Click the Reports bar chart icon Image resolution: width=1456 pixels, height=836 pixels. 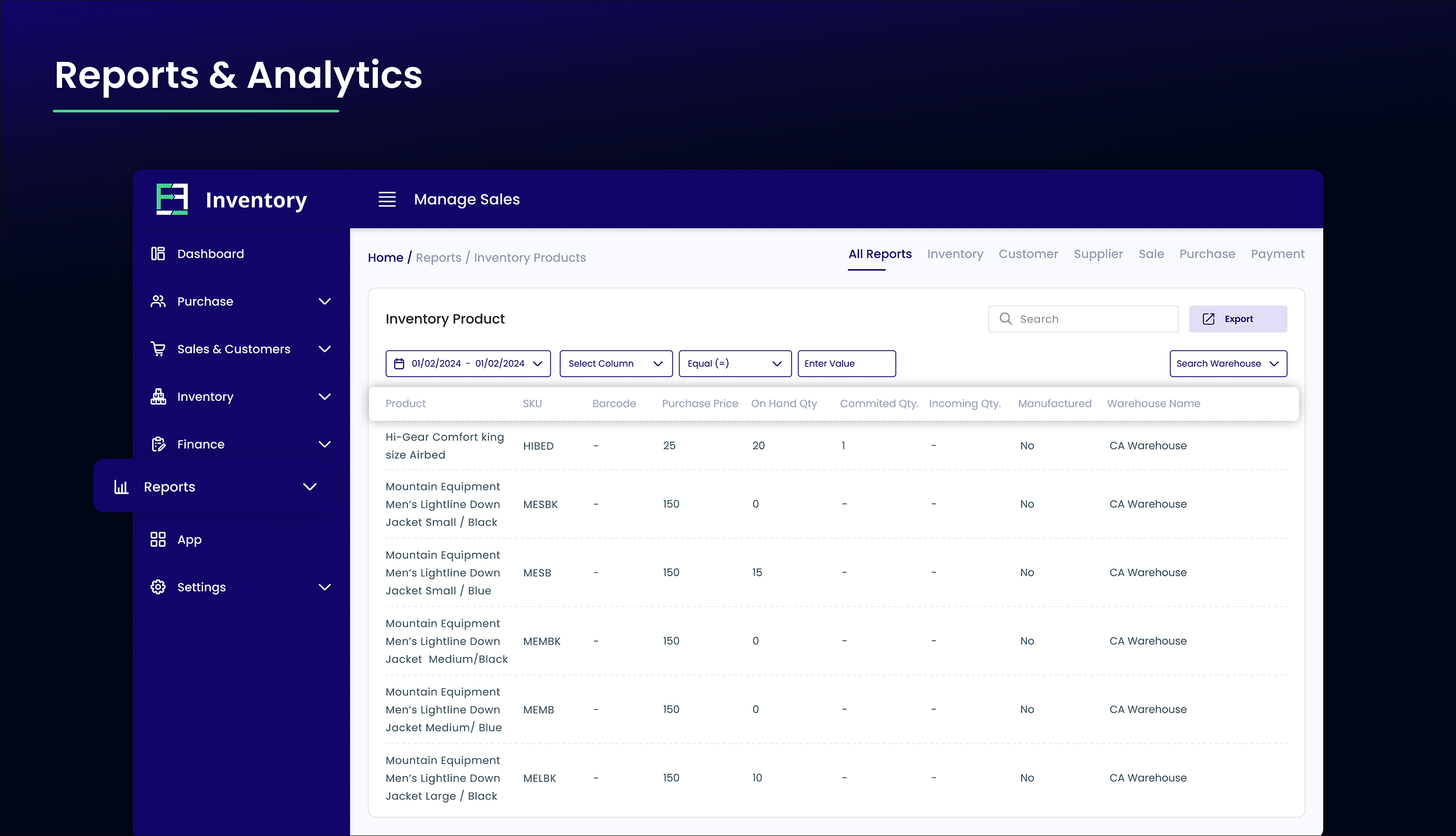coord(121,487)
